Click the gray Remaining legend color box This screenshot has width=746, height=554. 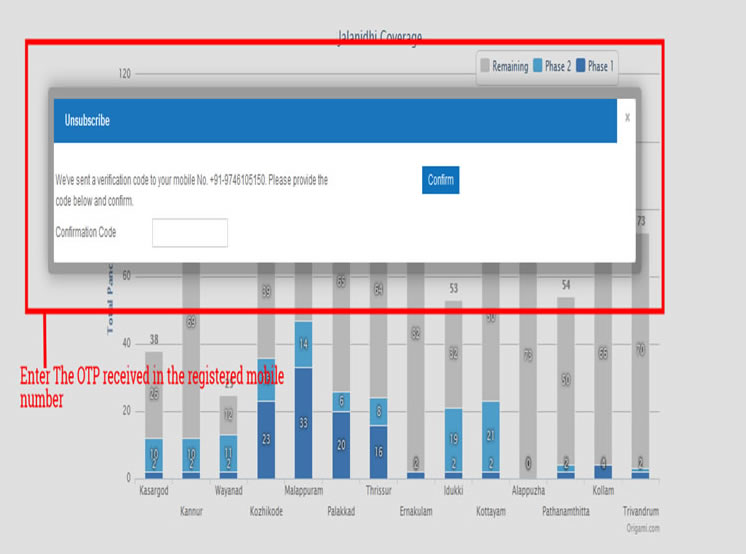pos(485,67)
